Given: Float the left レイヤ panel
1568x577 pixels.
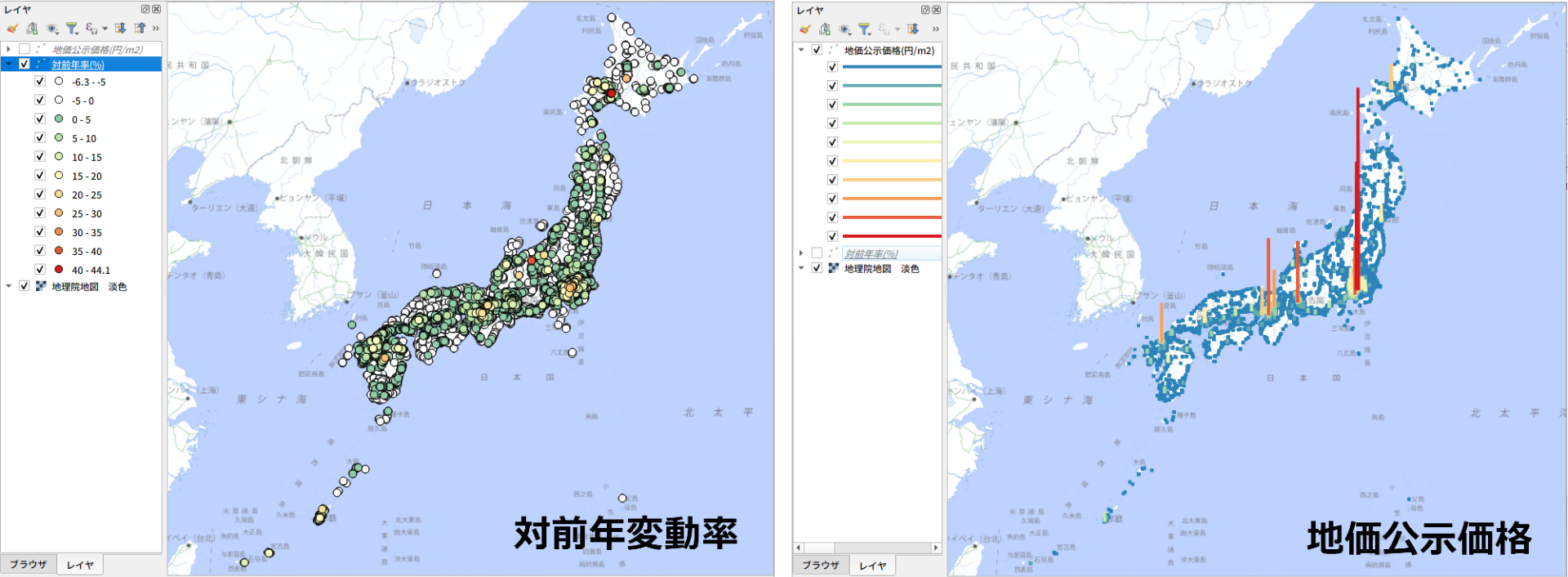Looking at the screenshot, I should pos(145,9).
